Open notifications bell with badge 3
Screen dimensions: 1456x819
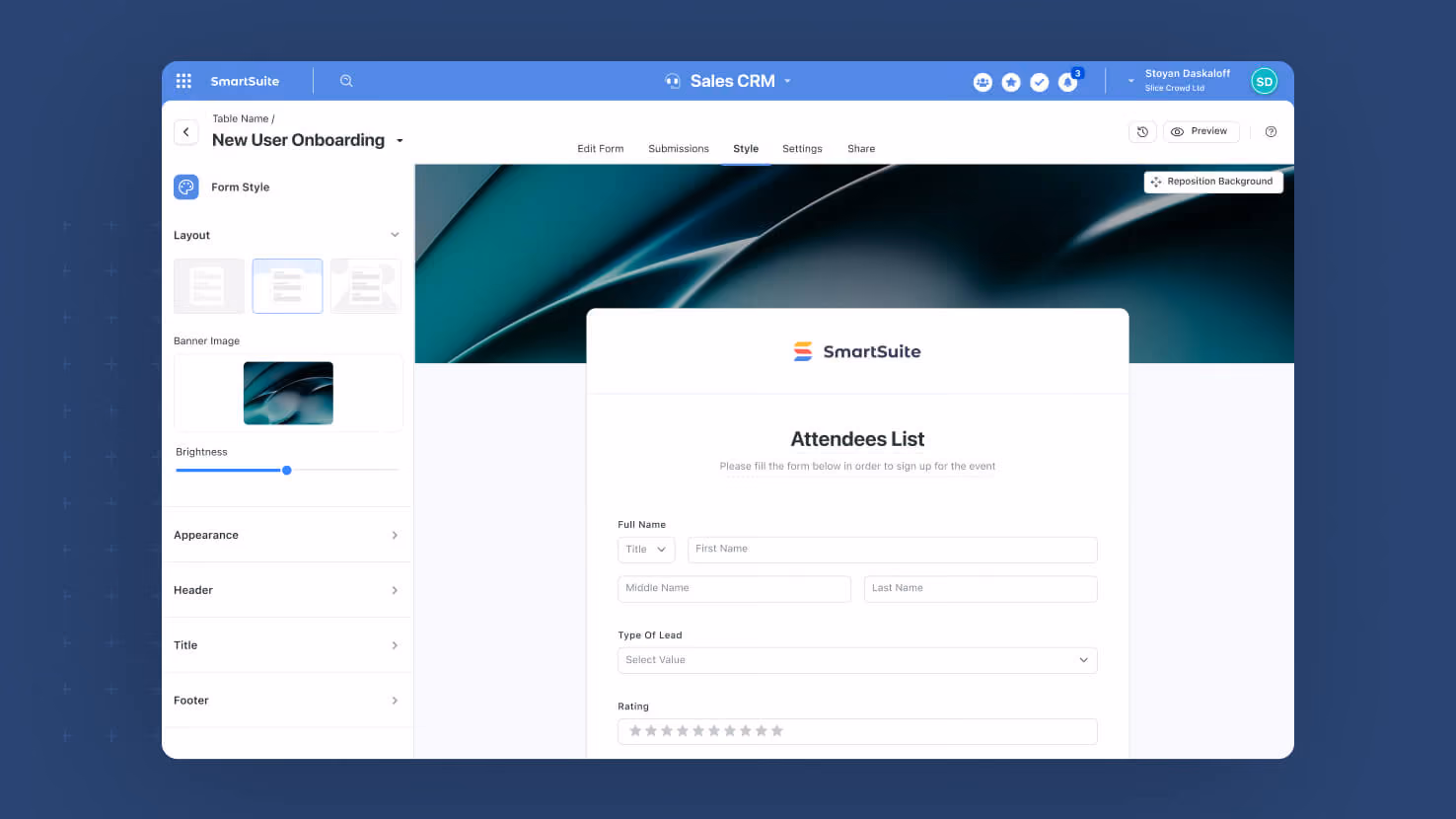[1069, 81]
